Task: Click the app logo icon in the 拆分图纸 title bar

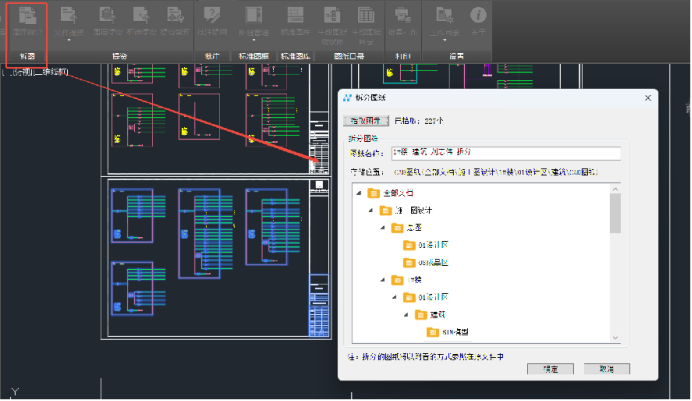Action: pyautogui.click(x=349, y=97)
